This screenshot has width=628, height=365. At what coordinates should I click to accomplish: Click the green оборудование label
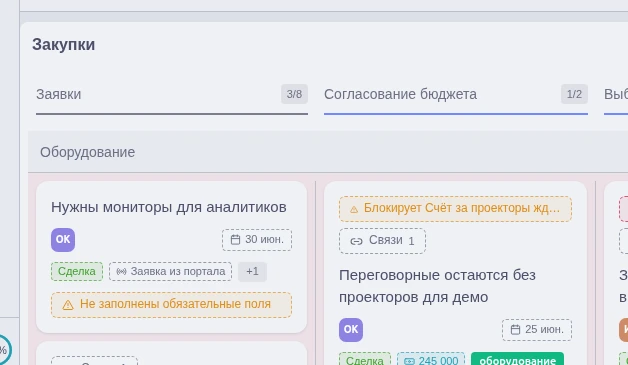click(517, 359)
